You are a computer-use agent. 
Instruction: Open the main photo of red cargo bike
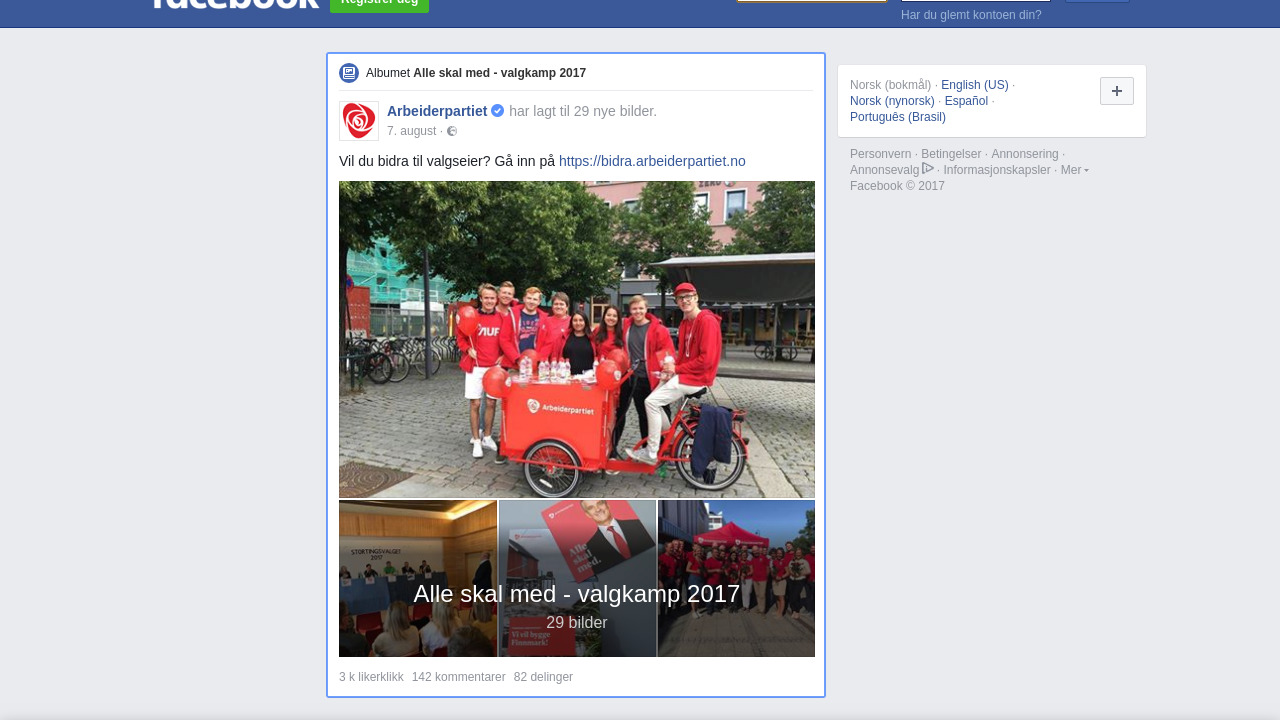click(577, 339)
